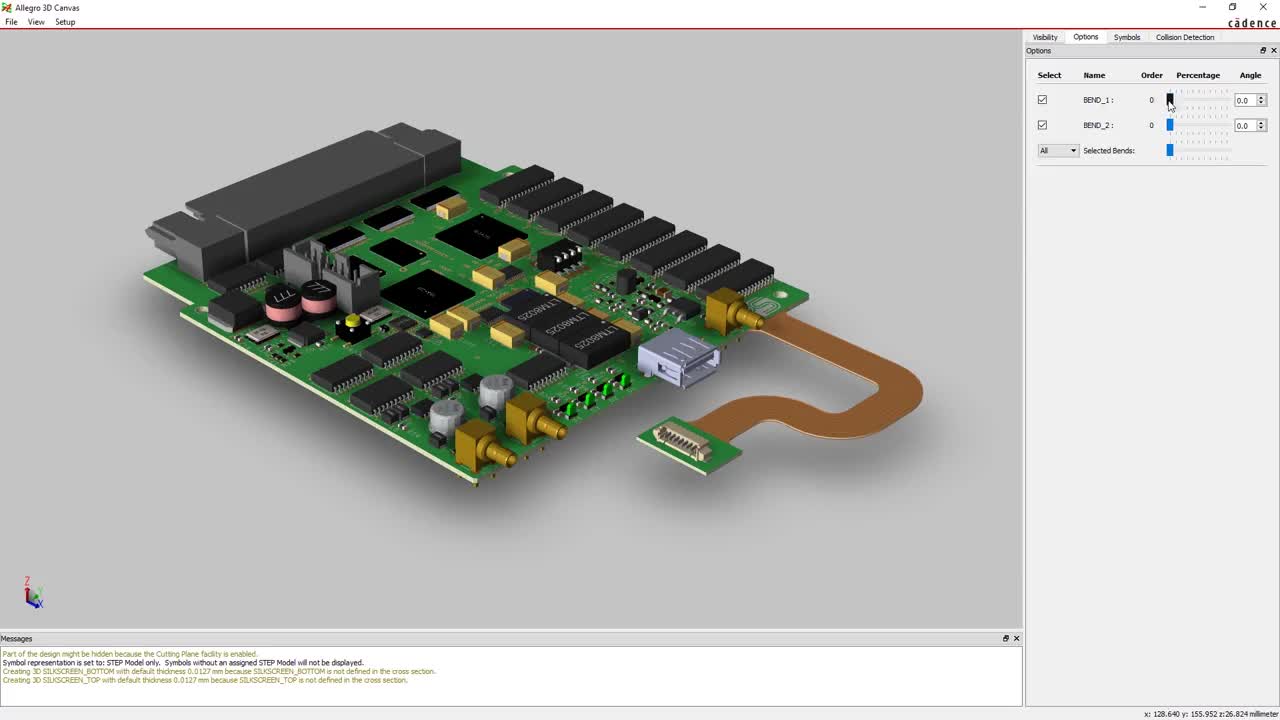This screenshot has width=1280, height=720.
Task: Click the Allegro 3D Canvas application icon
Action: [6, 7]
